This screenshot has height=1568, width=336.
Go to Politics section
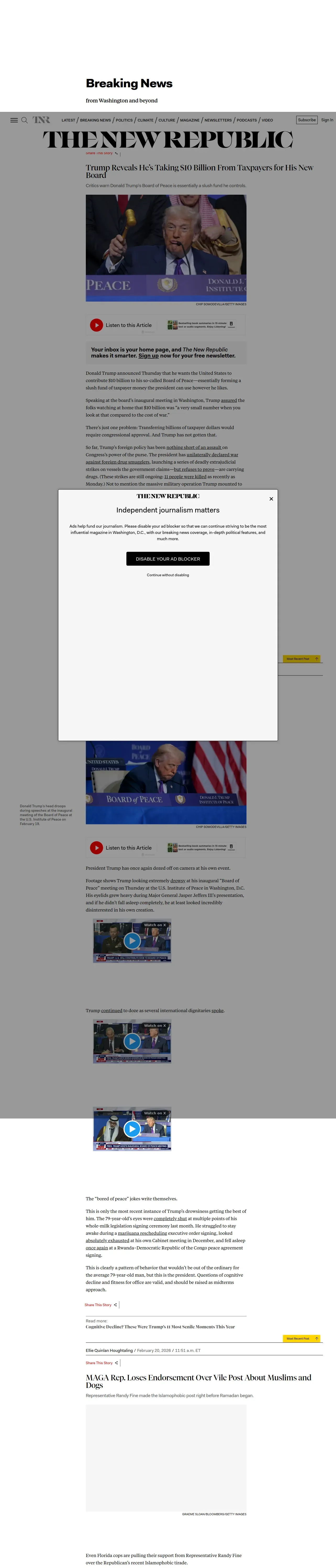coord(124,120)
